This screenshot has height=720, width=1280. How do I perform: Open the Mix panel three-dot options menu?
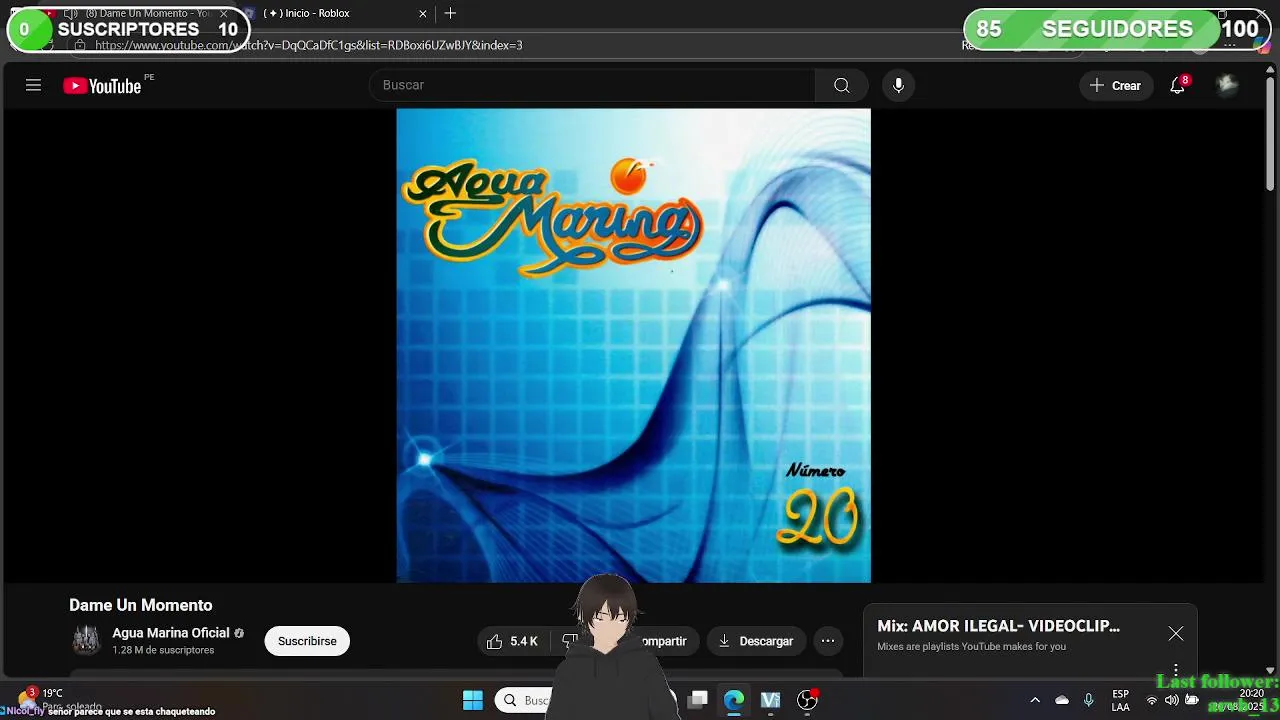click(x=1176, y=670)
